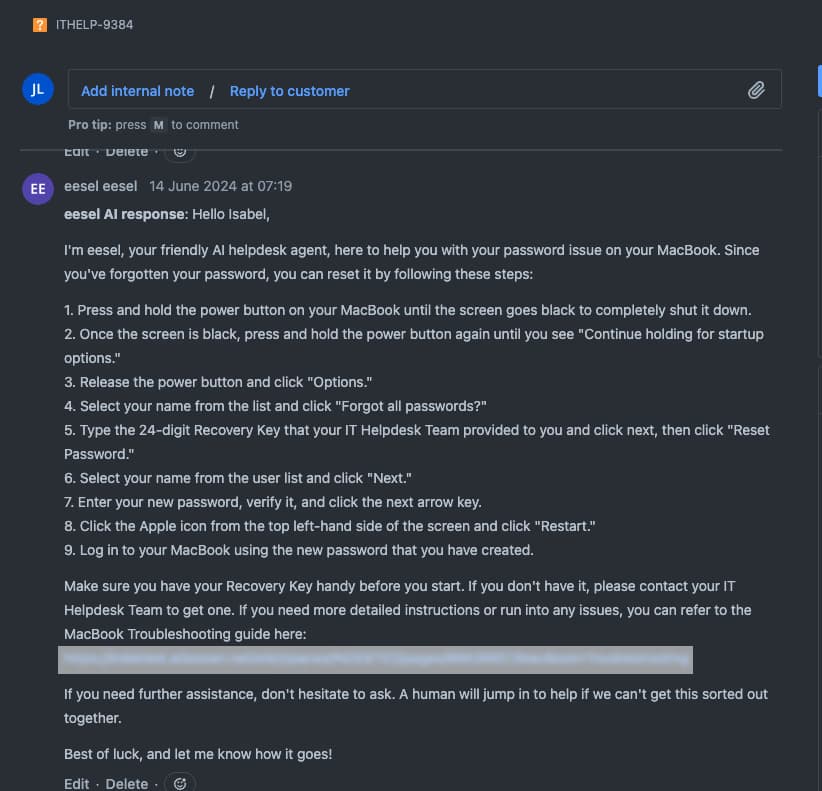This screenshot has height=791, width=822.
Task: Choose Reply to customer
Action: click(x=290, y=91)
